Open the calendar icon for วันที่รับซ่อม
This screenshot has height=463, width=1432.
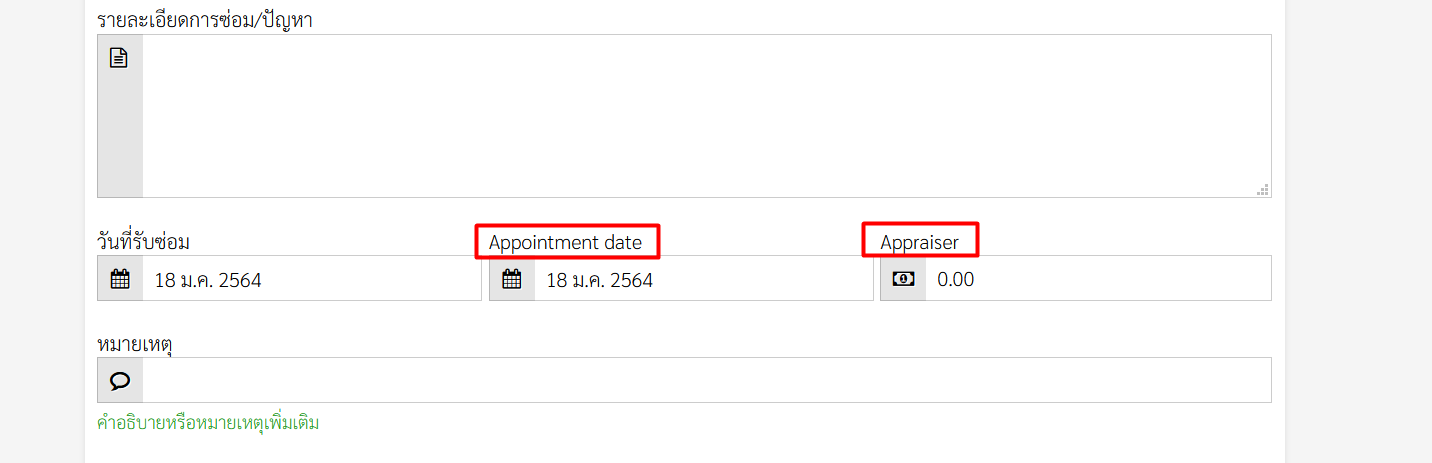tap(120, 279)
